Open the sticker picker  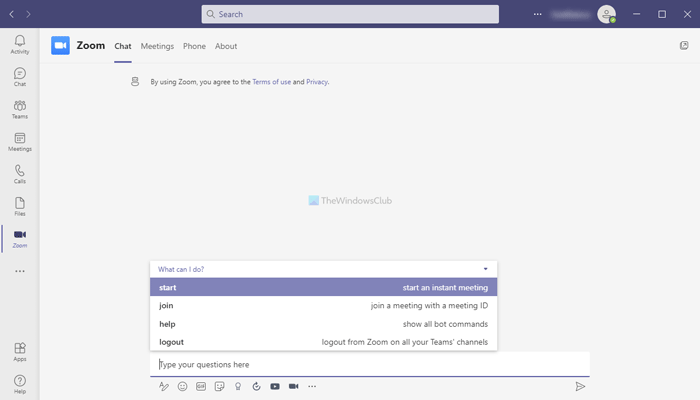coord(219,386)
